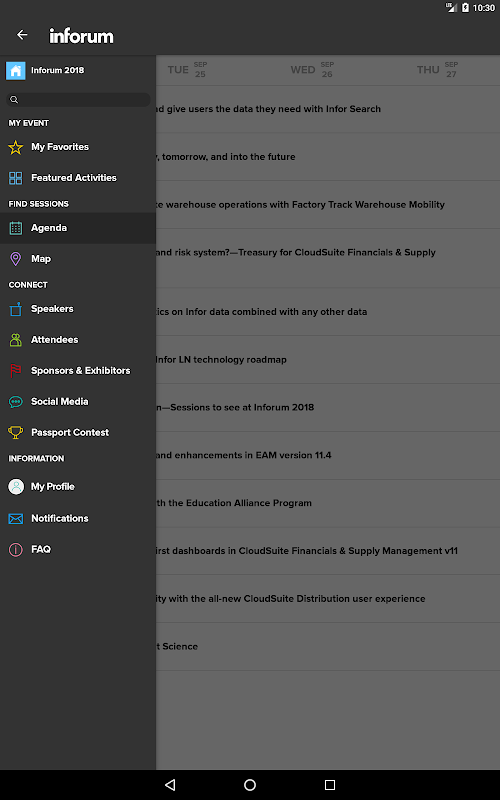
Task: Tap the Agenda calendar icon
Action: click(16, 228)
